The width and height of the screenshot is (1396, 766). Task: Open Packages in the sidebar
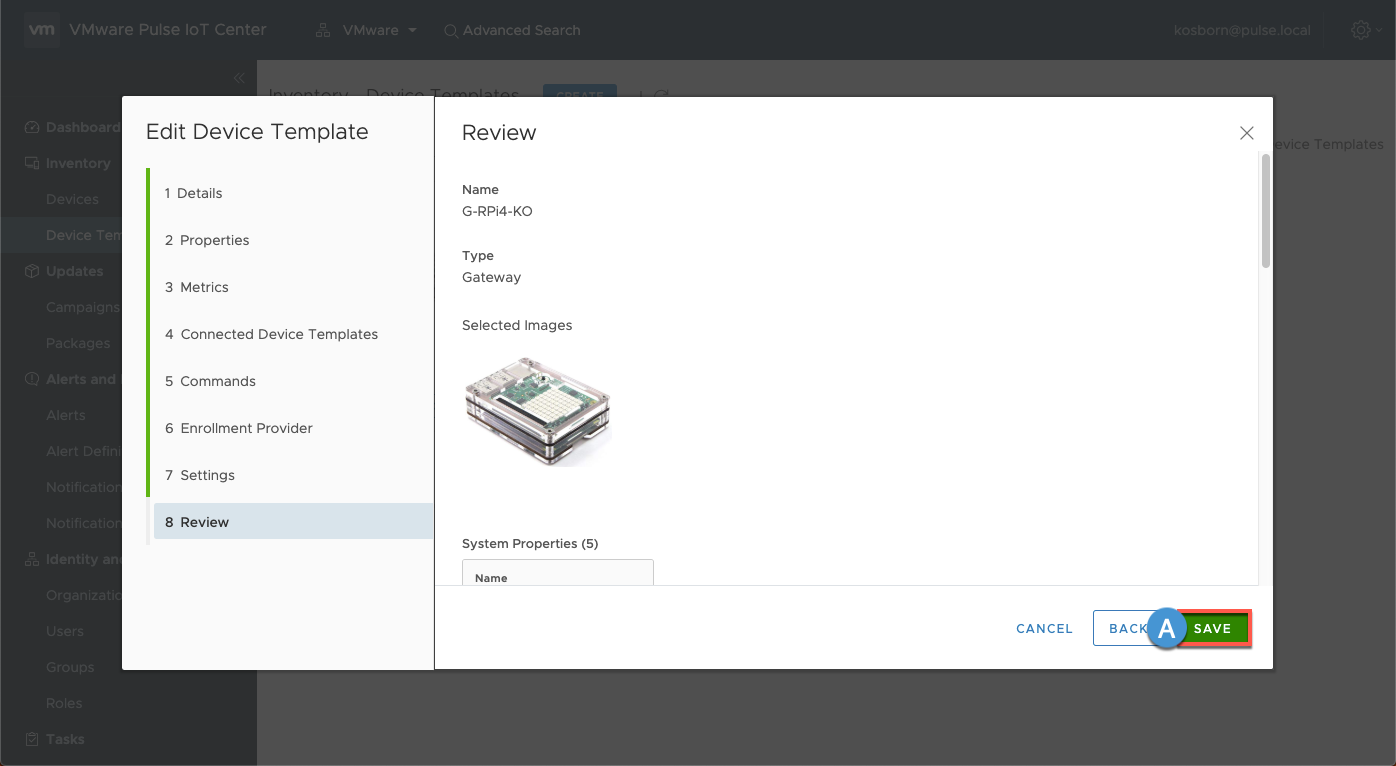(78, 343)
